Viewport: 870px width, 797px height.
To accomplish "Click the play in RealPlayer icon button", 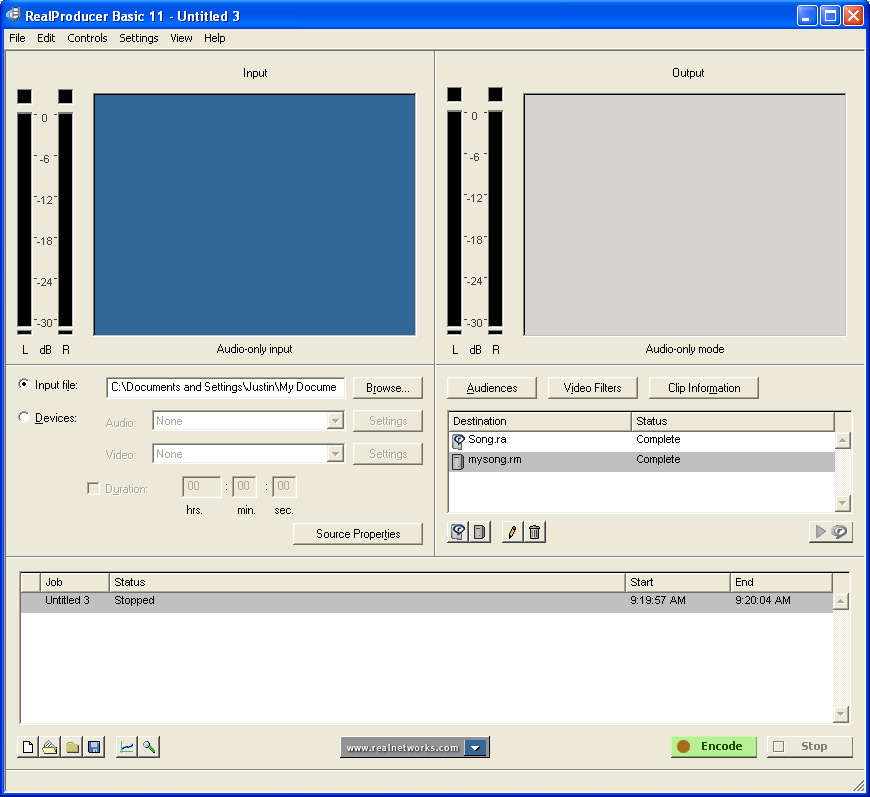I will click(x=831, y=532).
